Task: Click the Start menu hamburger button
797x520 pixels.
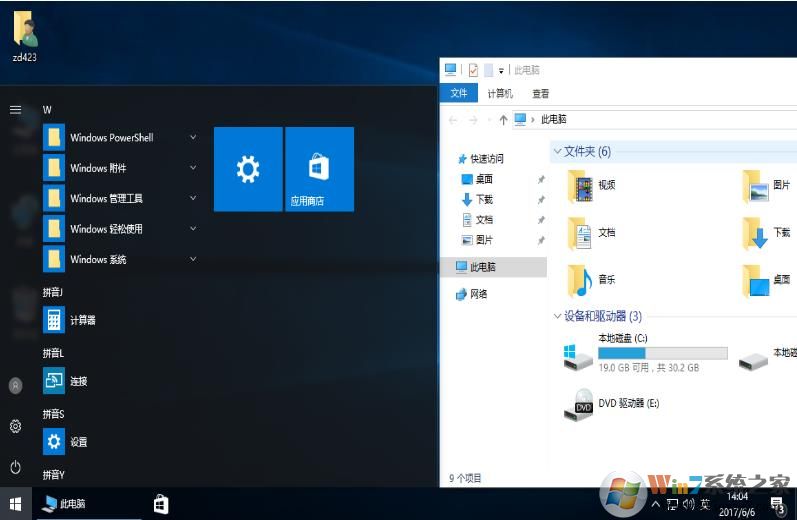Action: 16,110
